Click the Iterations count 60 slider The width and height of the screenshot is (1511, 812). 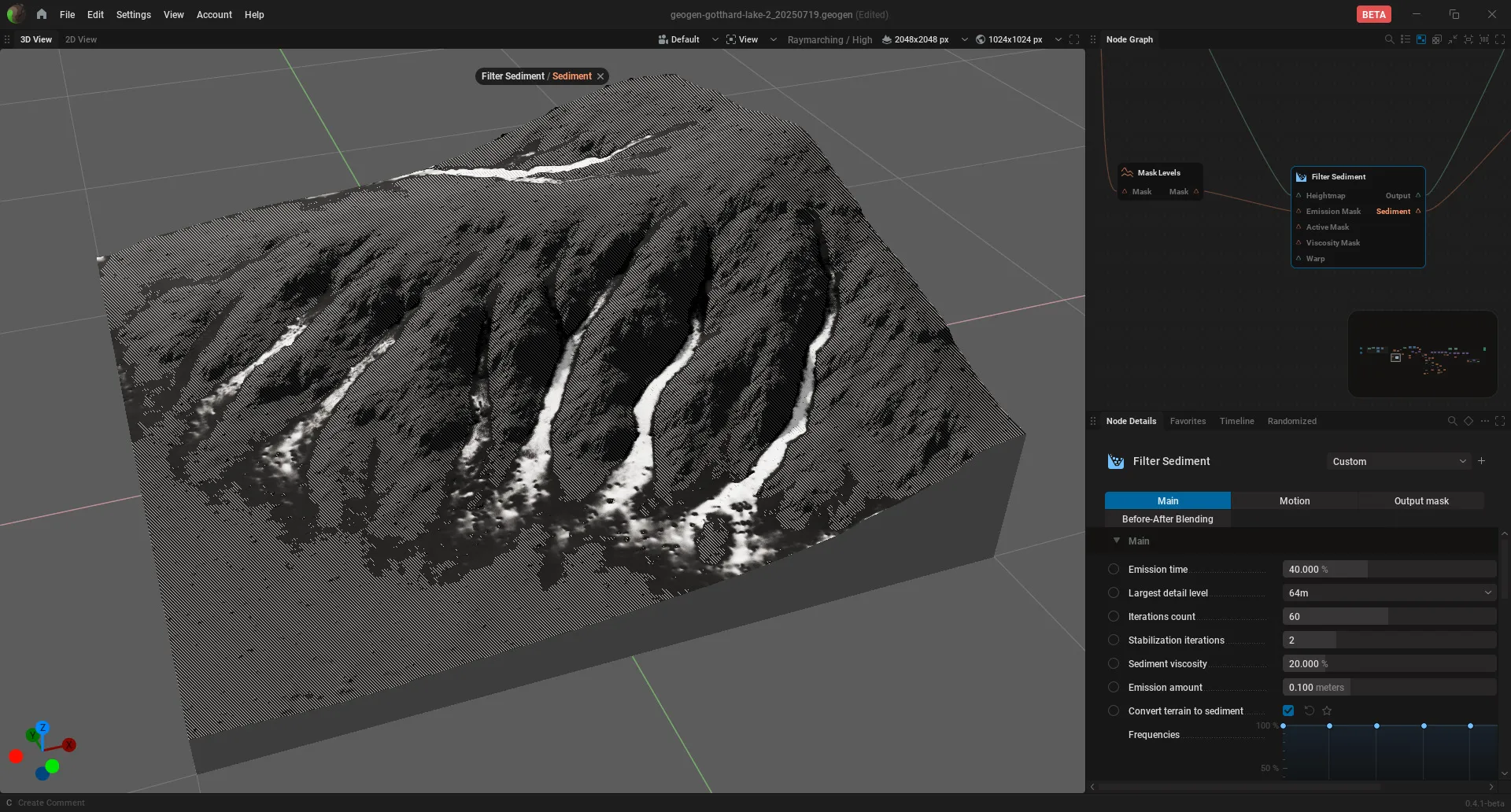pos(1389,616)
